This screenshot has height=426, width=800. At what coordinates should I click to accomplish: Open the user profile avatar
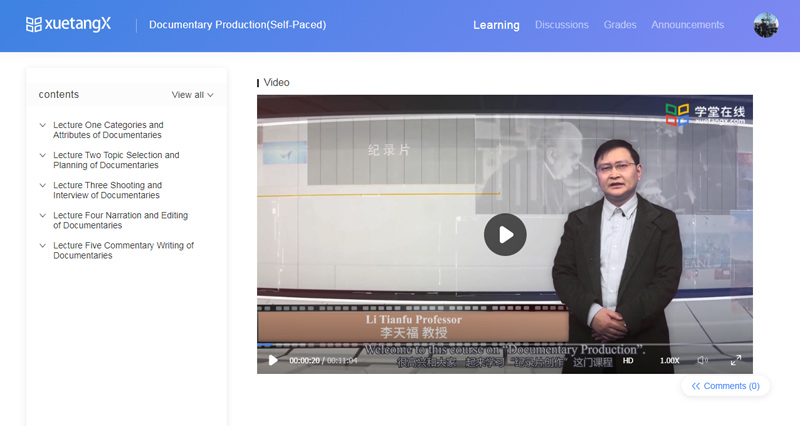pos(766,25)
